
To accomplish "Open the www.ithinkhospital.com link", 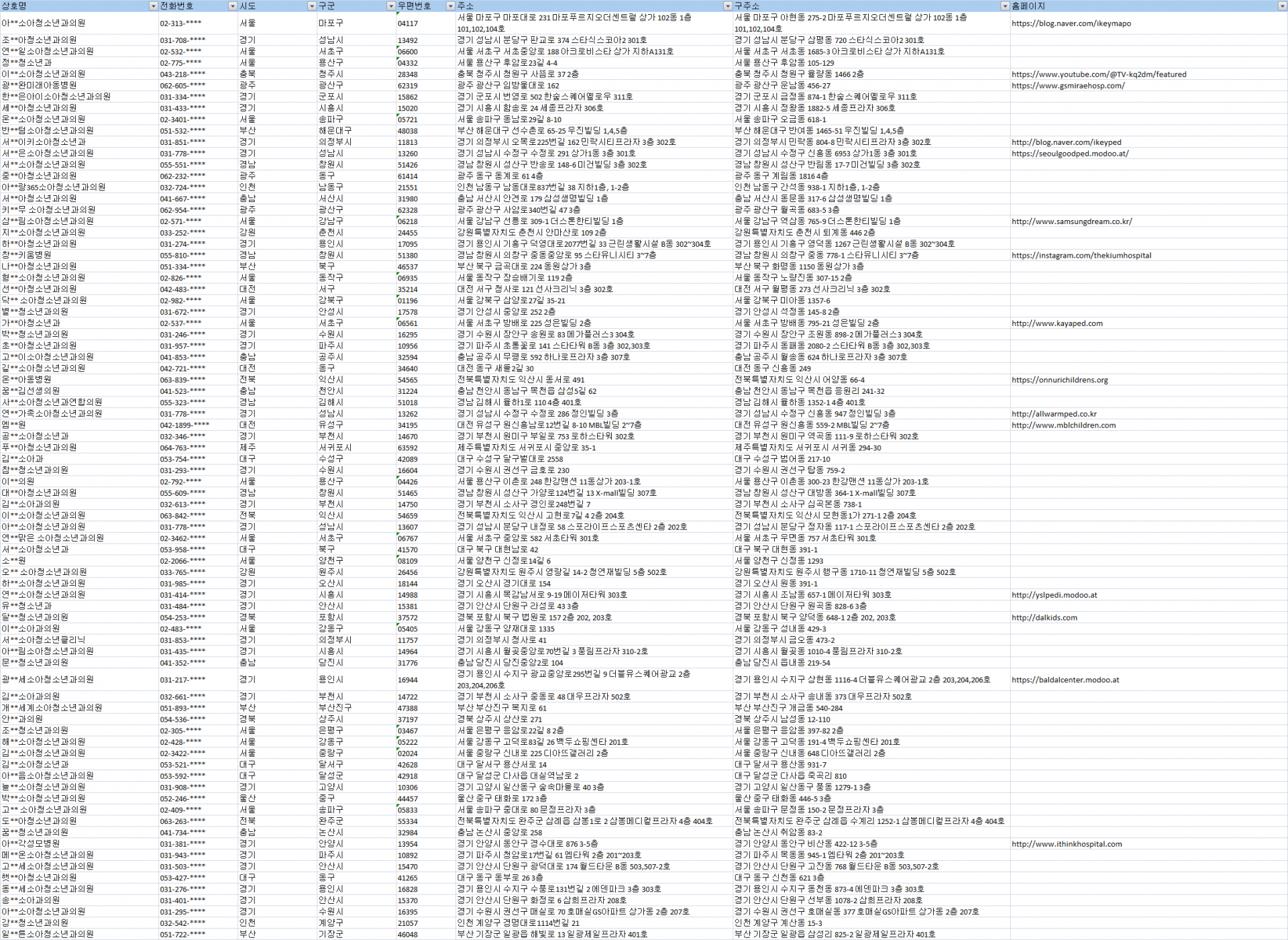I will pyautogui.click(x=1066, y=844).
